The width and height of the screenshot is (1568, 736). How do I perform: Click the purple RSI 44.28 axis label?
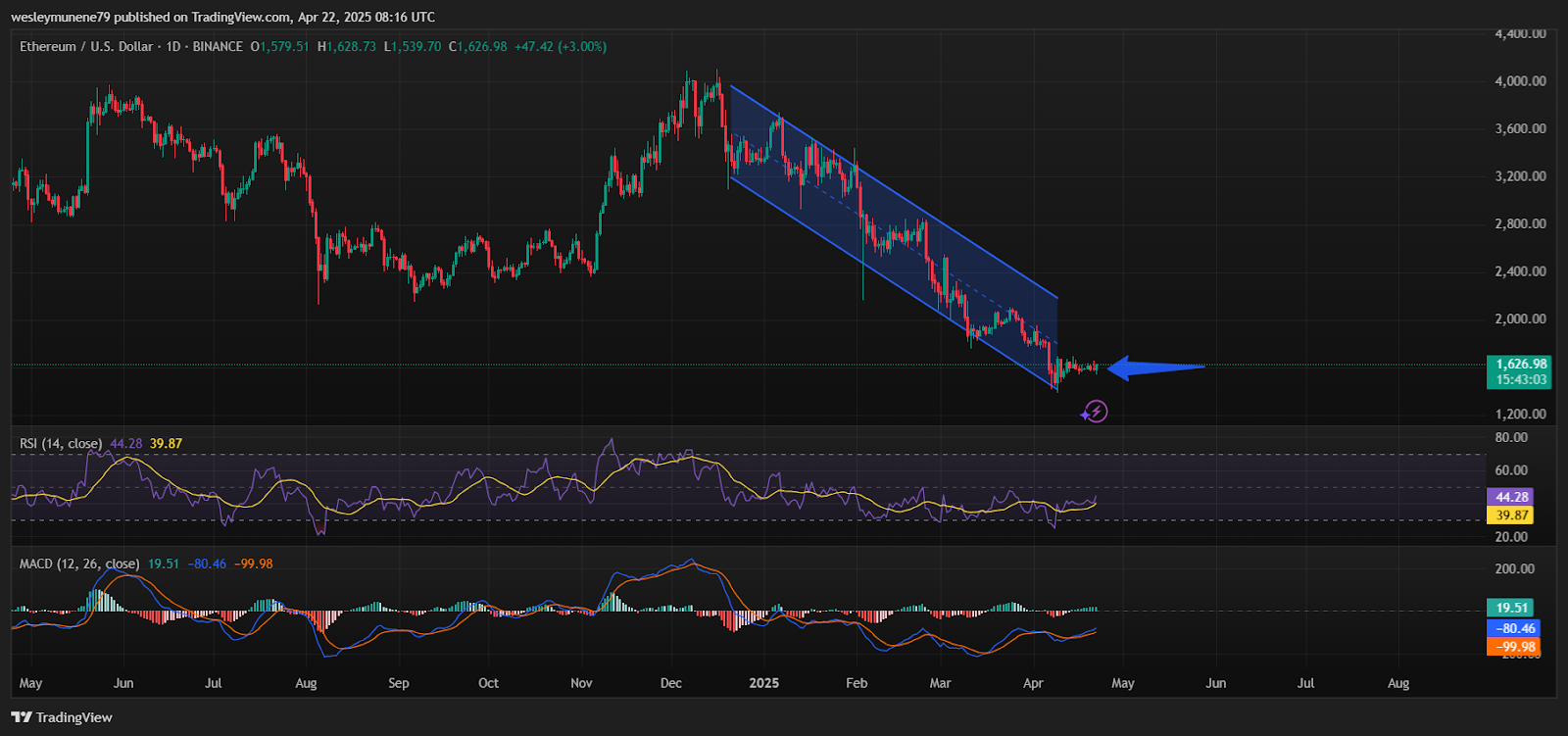(1510, 497)
